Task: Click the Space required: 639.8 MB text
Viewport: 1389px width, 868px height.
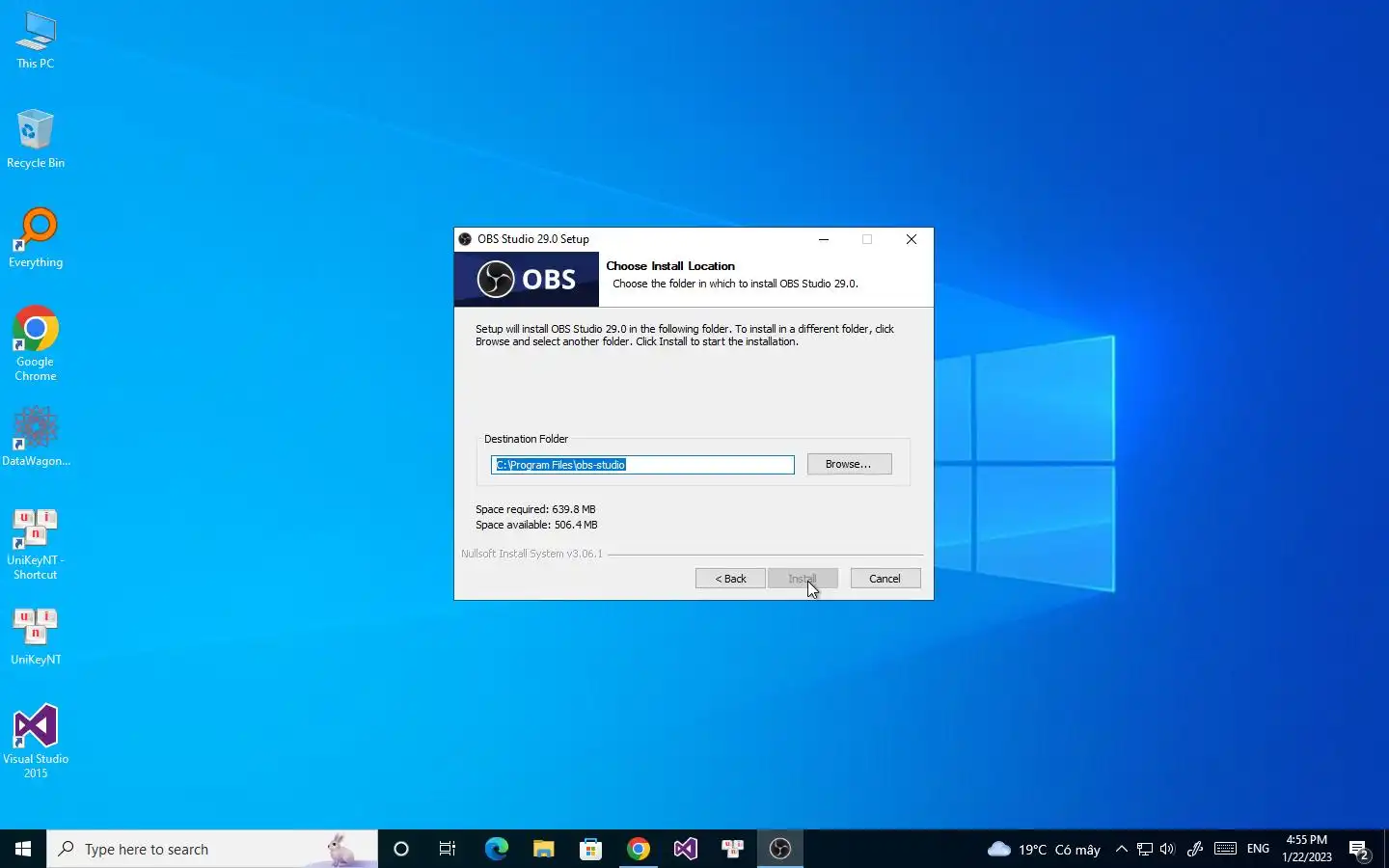Action: [535, 509]
